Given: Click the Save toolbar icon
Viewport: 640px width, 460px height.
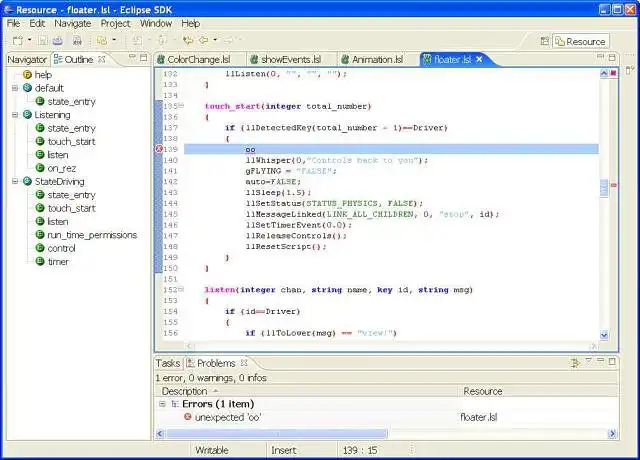Looking at the screenshot, I should [42, 40].
